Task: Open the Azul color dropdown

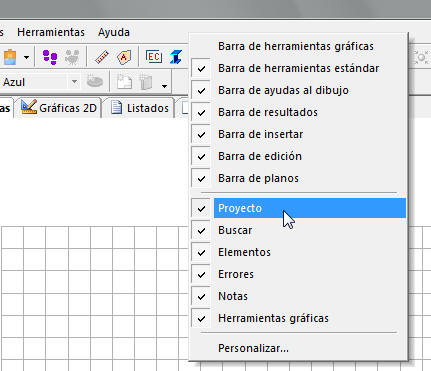Action: 74,82
